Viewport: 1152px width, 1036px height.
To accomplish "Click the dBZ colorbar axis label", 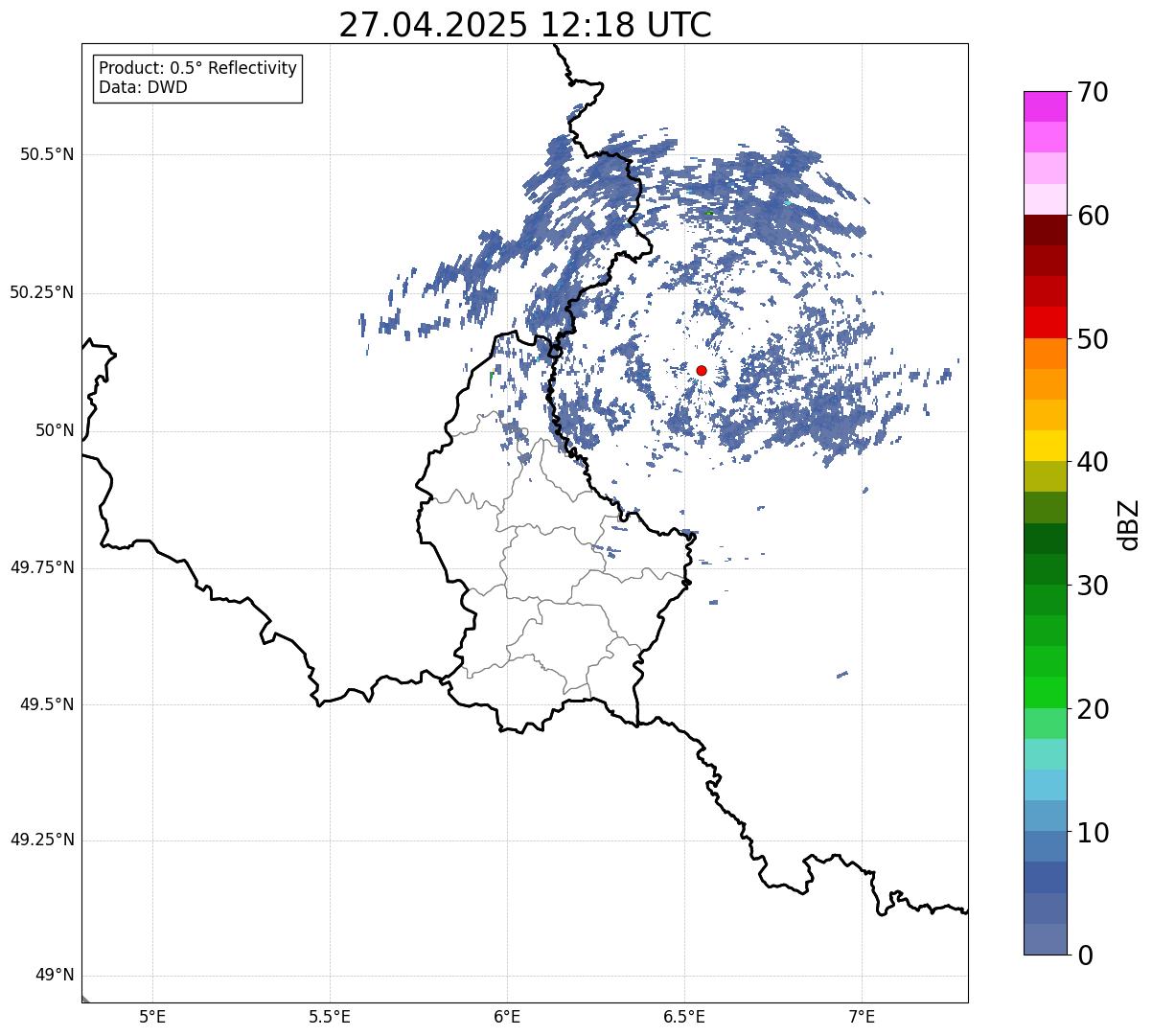I will 1129,523.
